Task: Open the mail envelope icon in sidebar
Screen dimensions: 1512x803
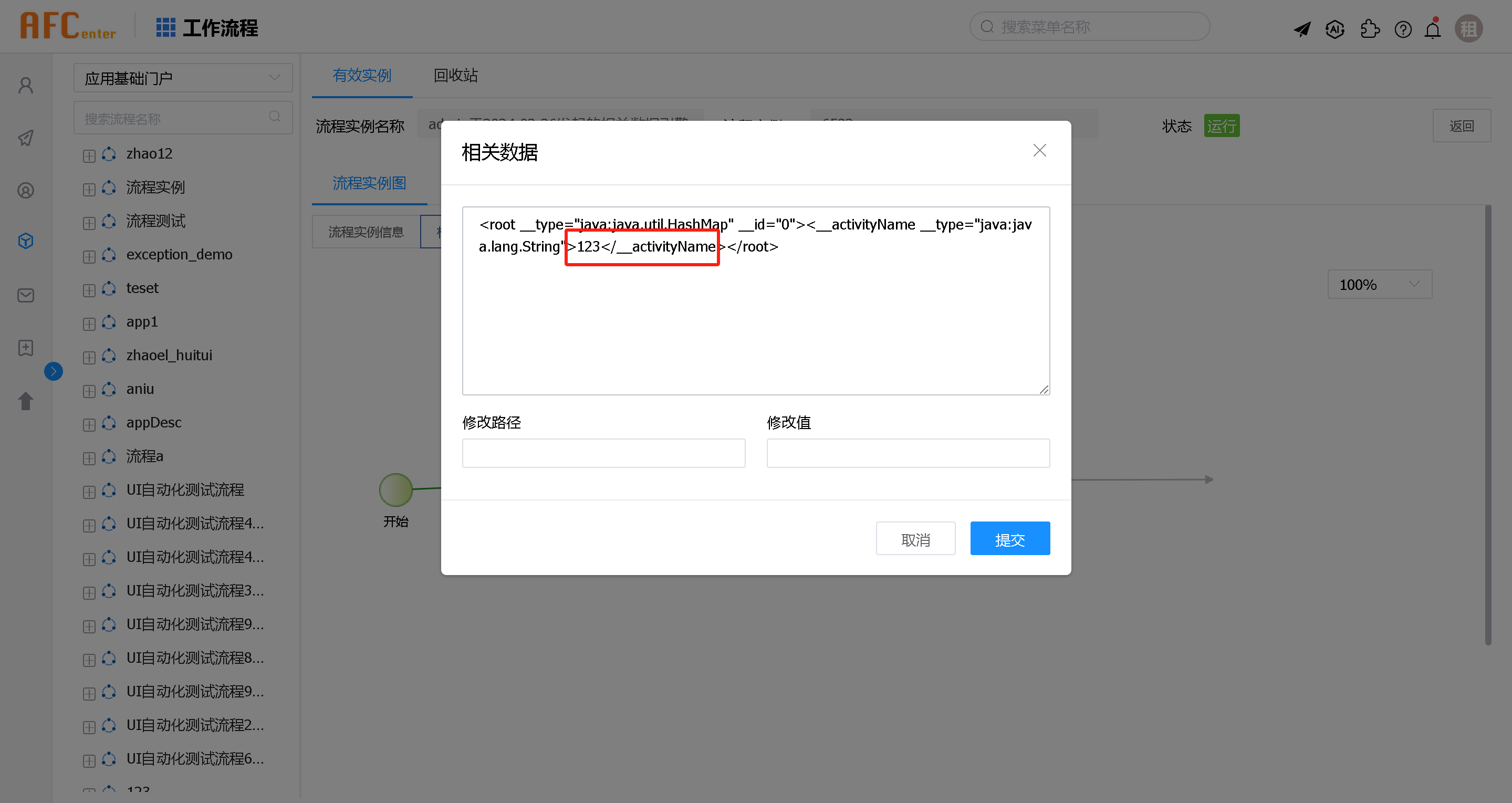Action: click(25, 295)
